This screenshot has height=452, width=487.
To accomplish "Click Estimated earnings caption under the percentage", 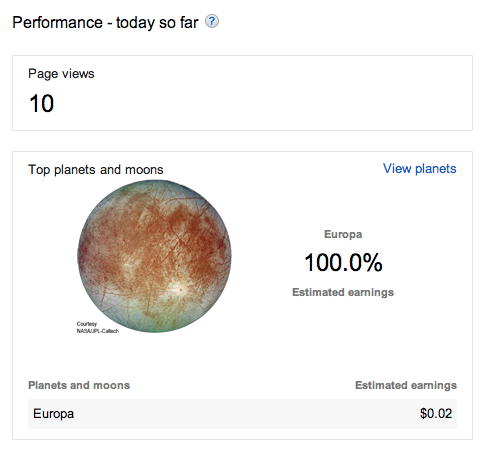I will tap(343, 292).
